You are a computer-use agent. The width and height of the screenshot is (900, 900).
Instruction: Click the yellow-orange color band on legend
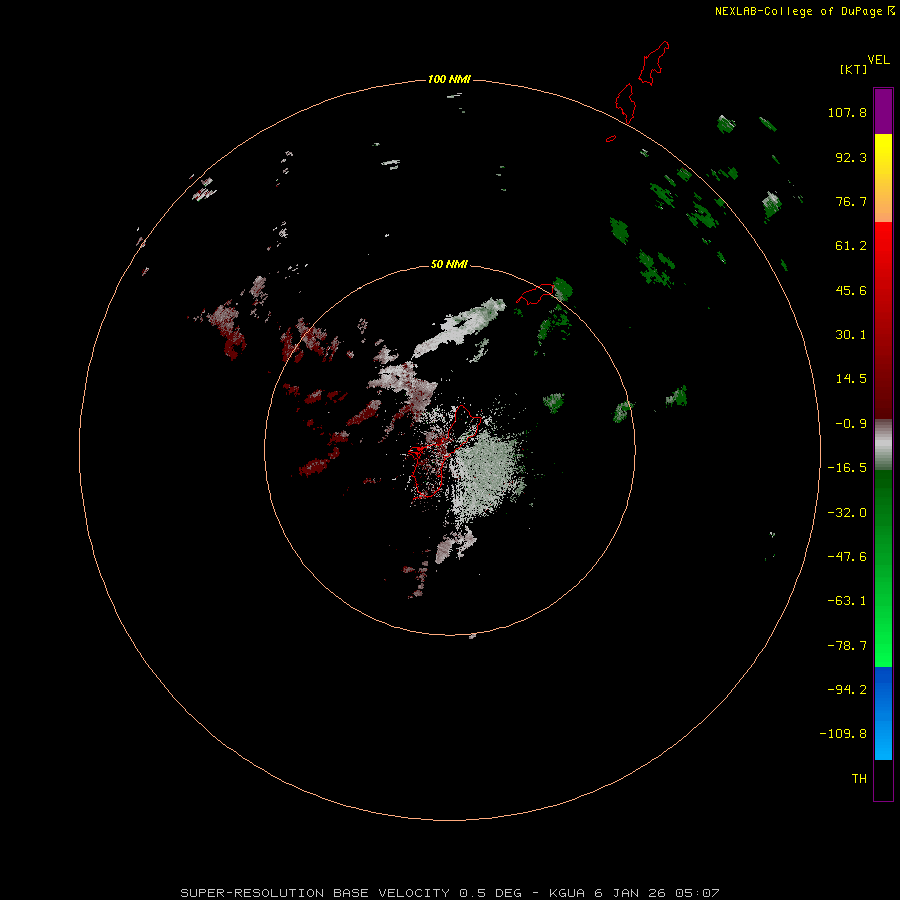pyautogui.click(x=883, y=178)
